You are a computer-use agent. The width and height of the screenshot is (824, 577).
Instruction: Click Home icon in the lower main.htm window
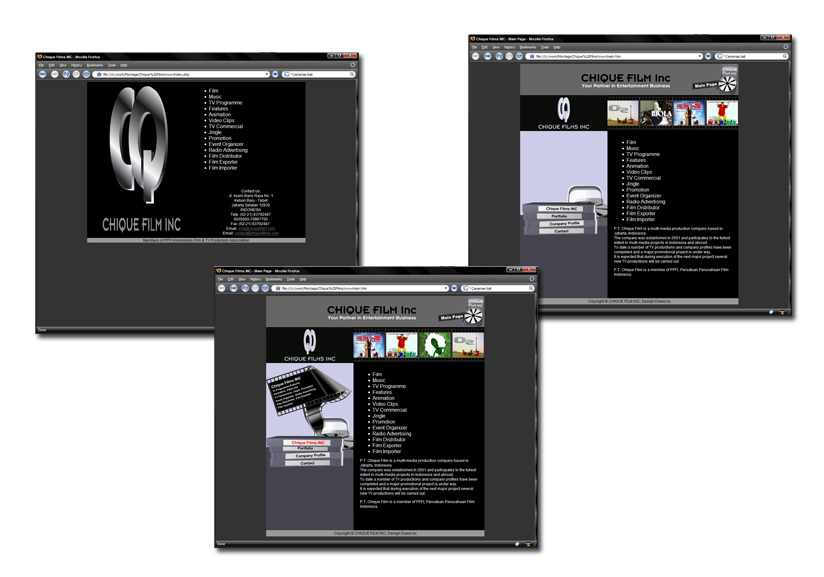point(265,288)
